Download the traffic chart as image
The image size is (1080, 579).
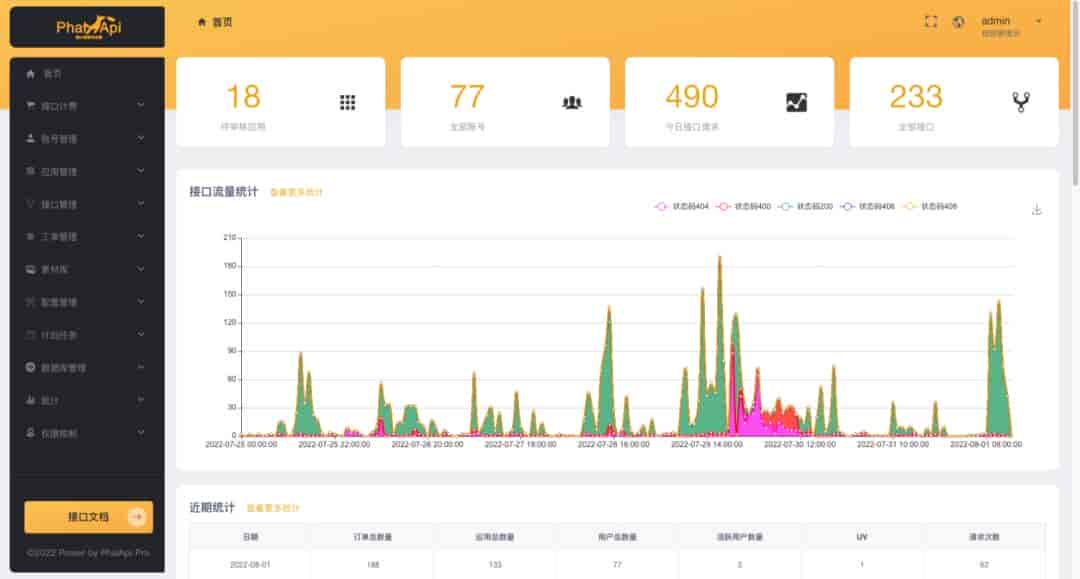[1037, 209]
